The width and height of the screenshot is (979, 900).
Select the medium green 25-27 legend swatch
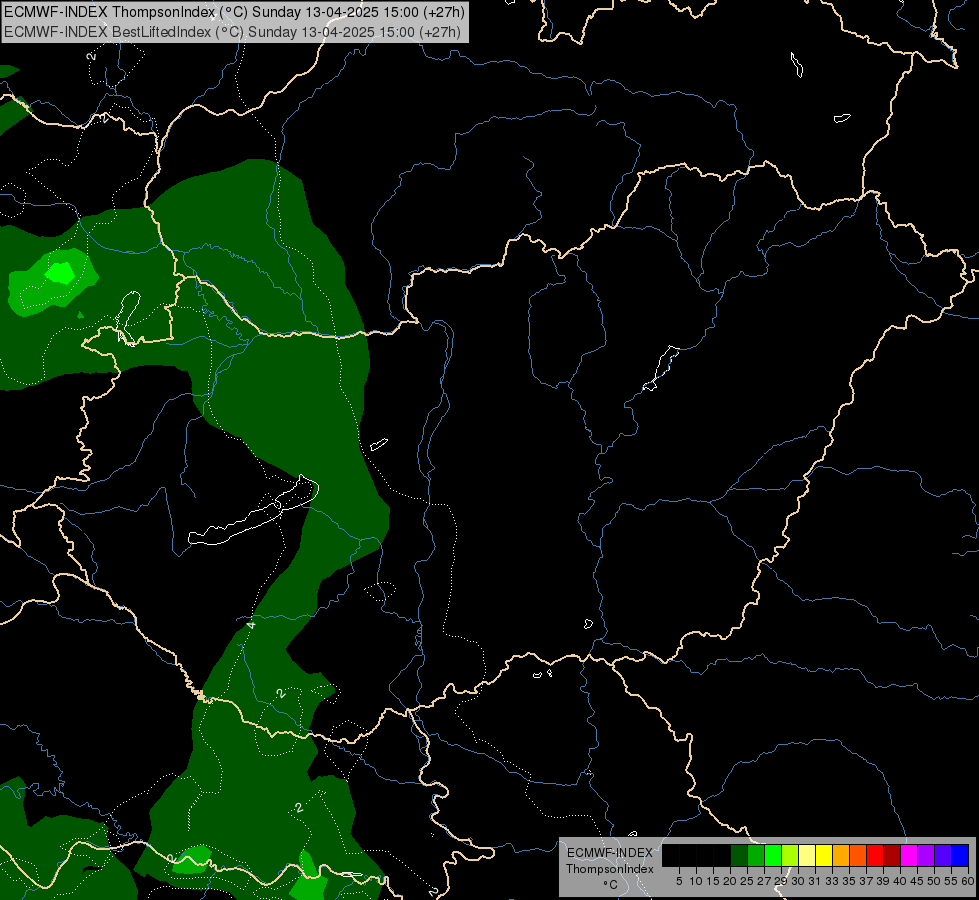[x=756, y=855]
